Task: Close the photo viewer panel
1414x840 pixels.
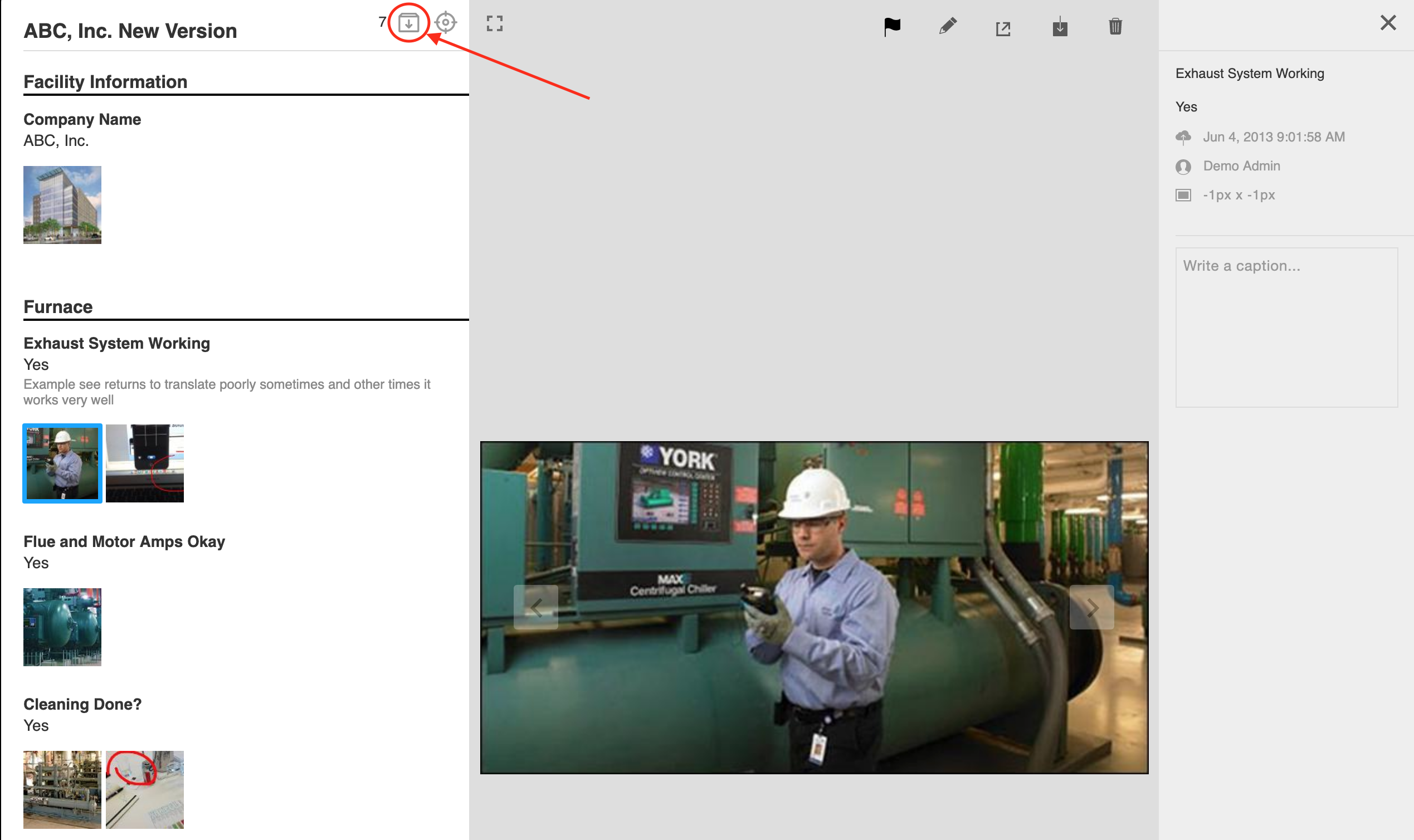Action: 1388,23
